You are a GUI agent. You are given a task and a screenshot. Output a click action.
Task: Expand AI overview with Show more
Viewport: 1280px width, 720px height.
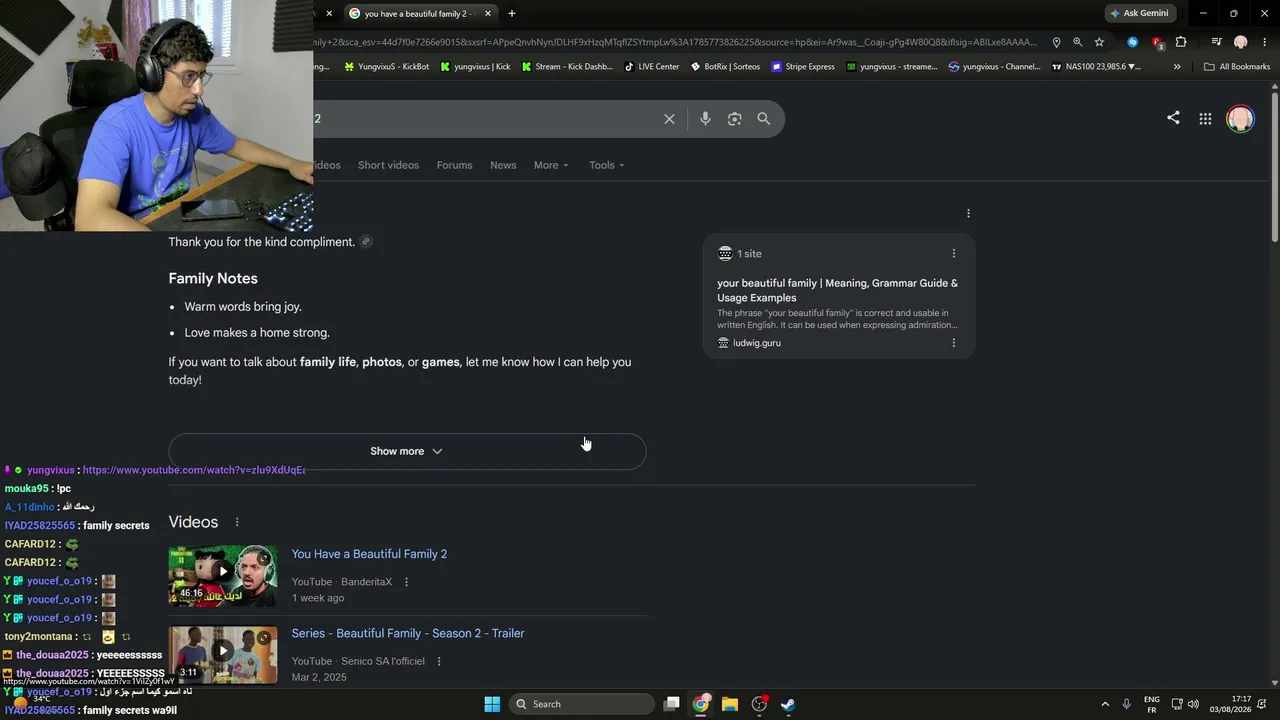[x=407, y=451]
